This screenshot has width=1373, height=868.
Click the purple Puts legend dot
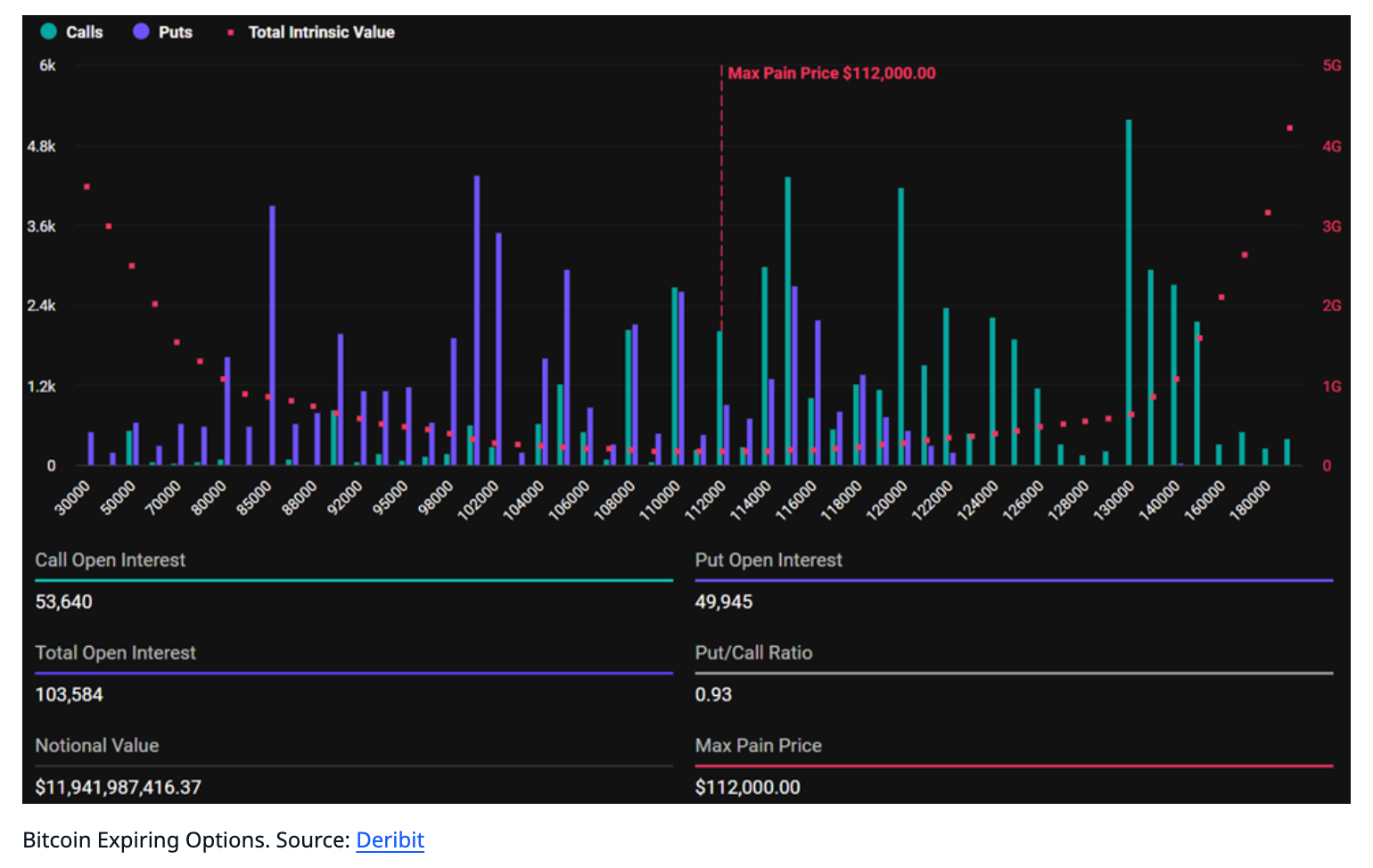click(141, 32)
